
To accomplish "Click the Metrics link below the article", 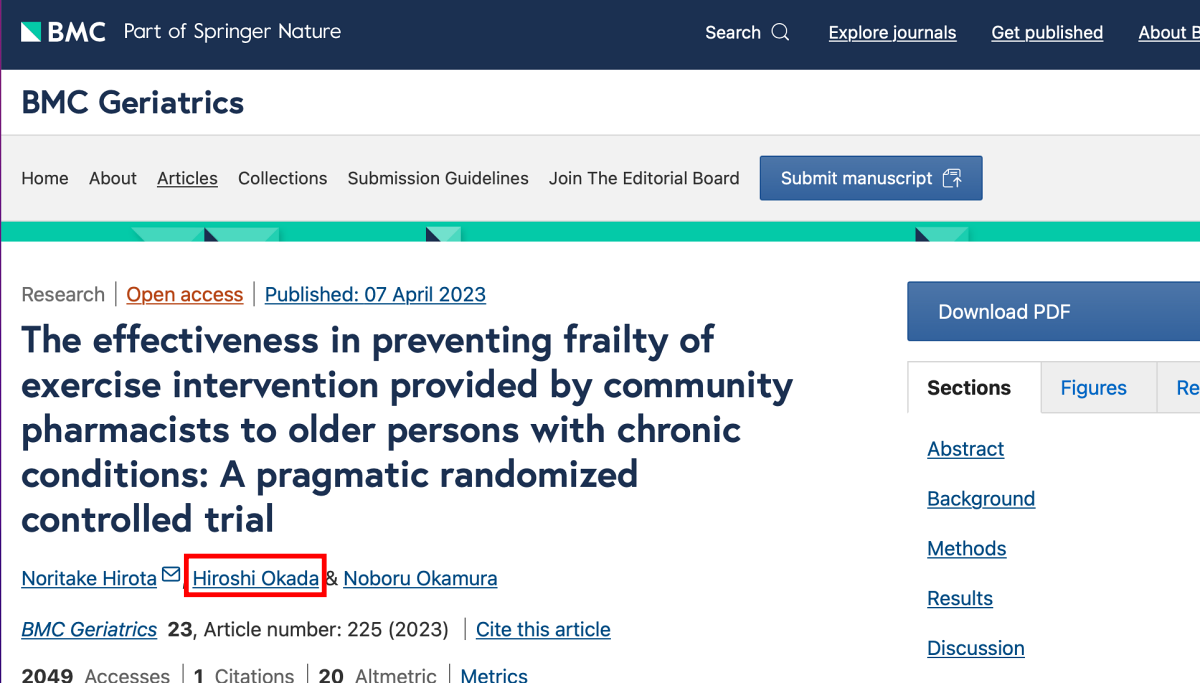I will pyautogui.click(x=494, y=675).
